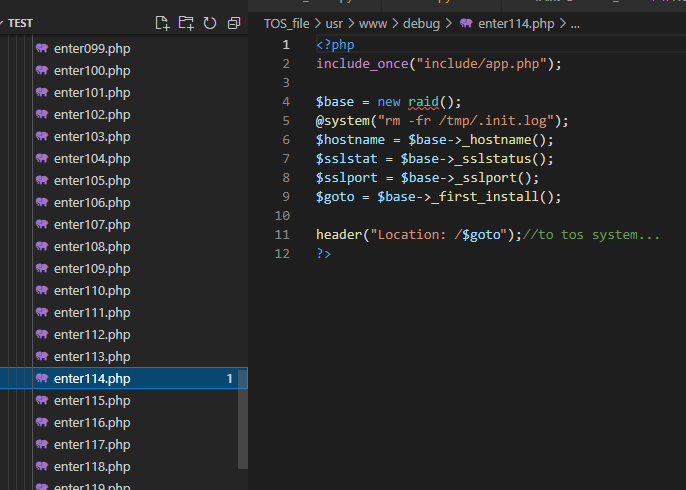This screenshot has height=490, width=686.
Task: Open enter104.php in the file tree
Action: (x=124, y=158)
